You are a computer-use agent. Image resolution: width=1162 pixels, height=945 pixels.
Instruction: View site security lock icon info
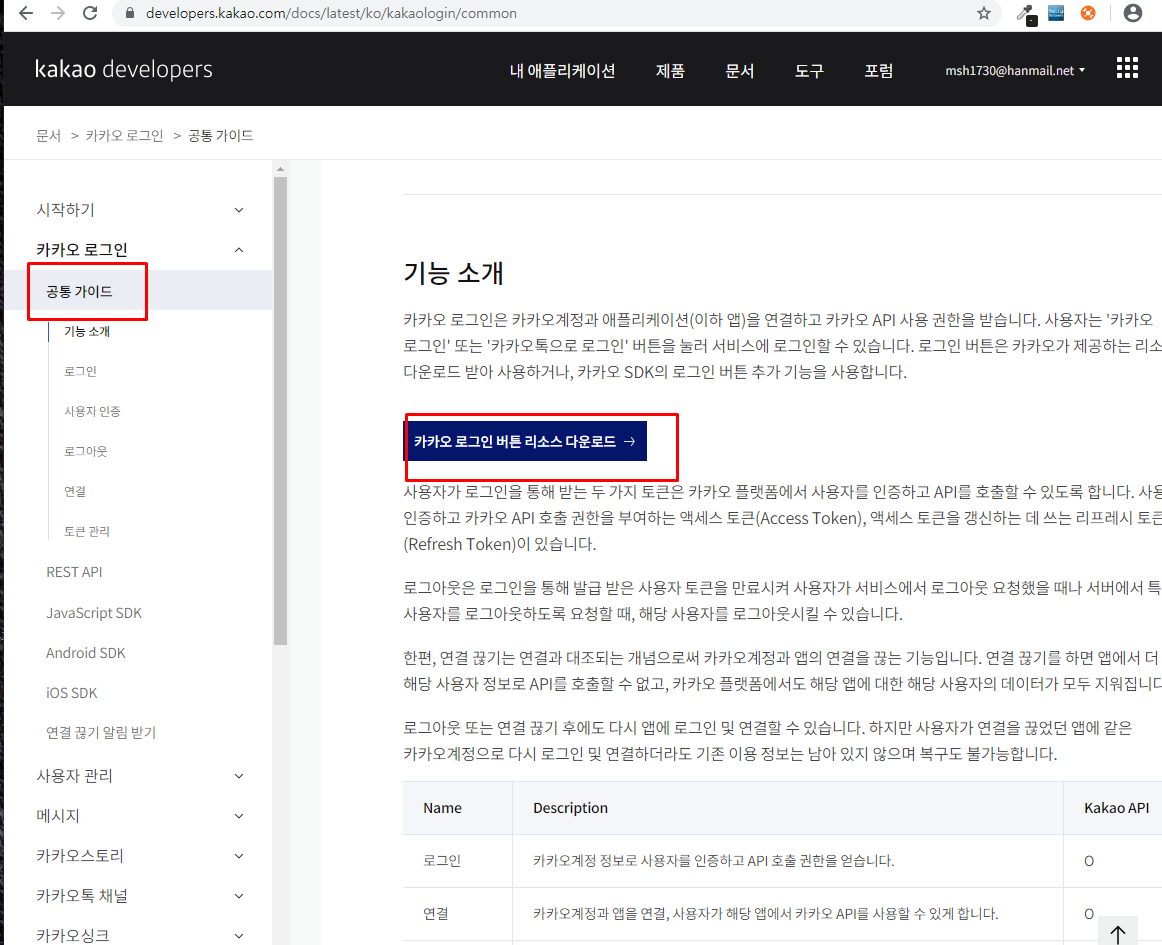tap(130, 13)
